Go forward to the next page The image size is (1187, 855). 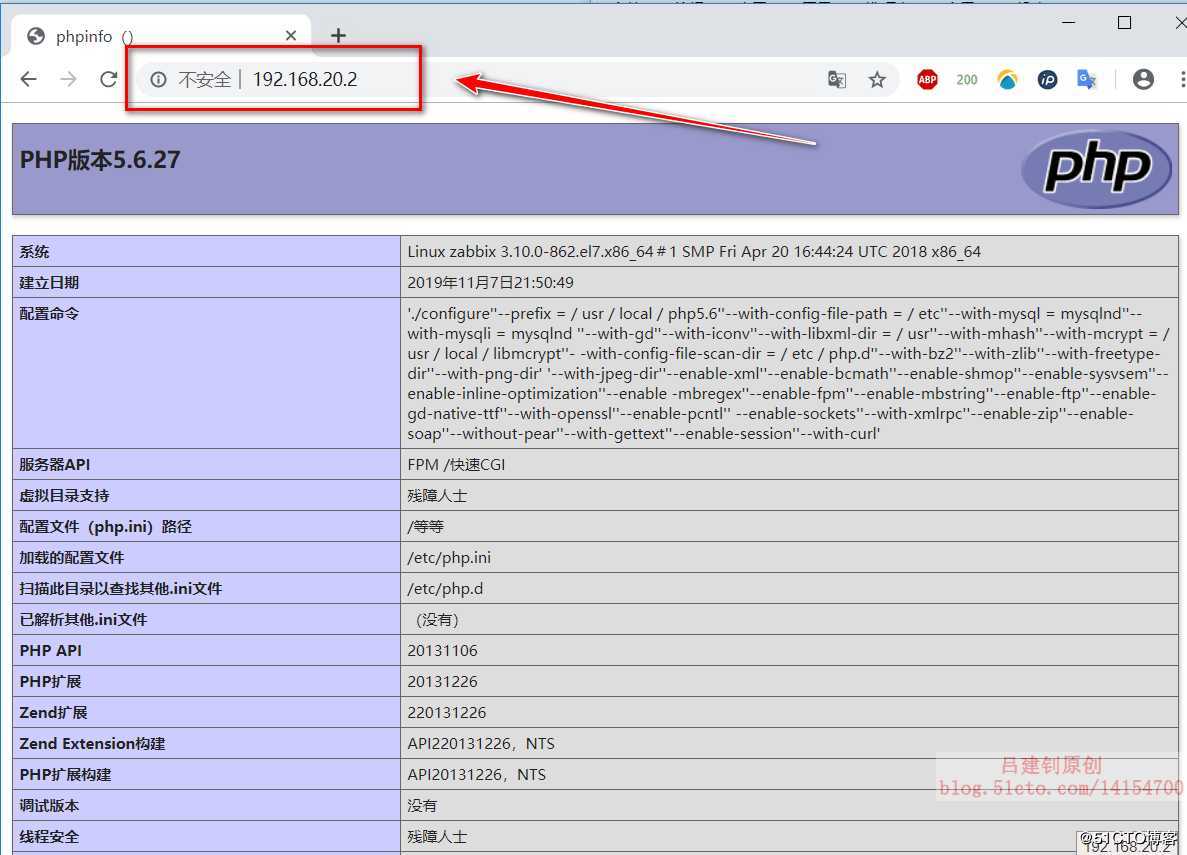(x=68, y=79)
